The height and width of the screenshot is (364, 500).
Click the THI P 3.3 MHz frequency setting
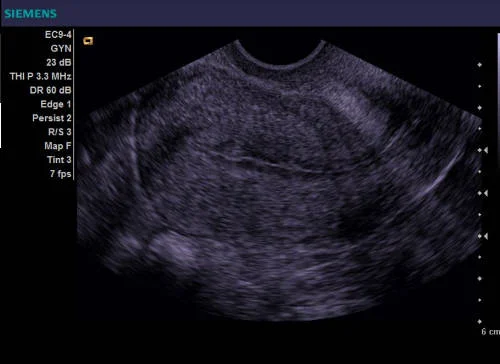40,76
